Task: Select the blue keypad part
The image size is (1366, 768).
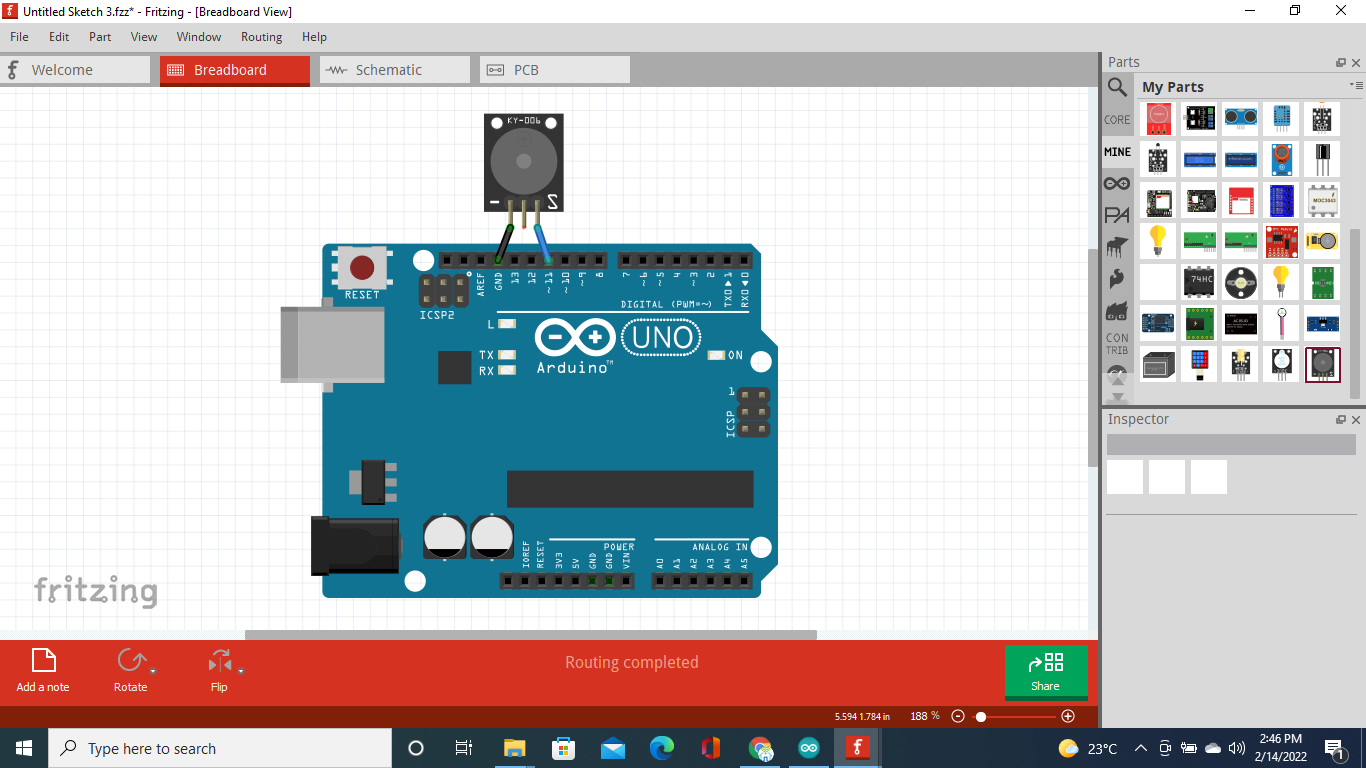Action: [1199, 364]
